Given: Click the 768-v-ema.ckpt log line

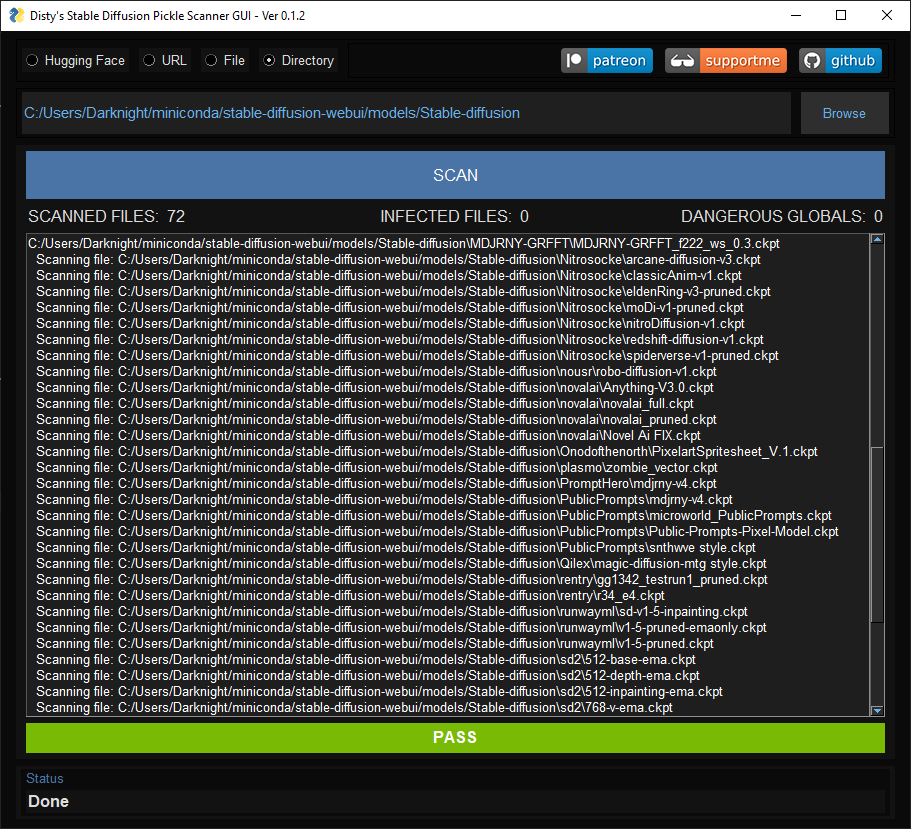Looking at the screenshot, I should [354, 708].
